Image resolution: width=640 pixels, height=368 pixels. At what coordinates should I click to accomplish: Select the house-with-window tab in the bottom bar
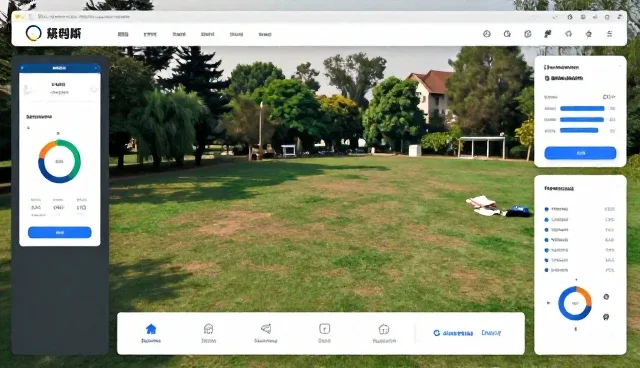tap(384, 333)
